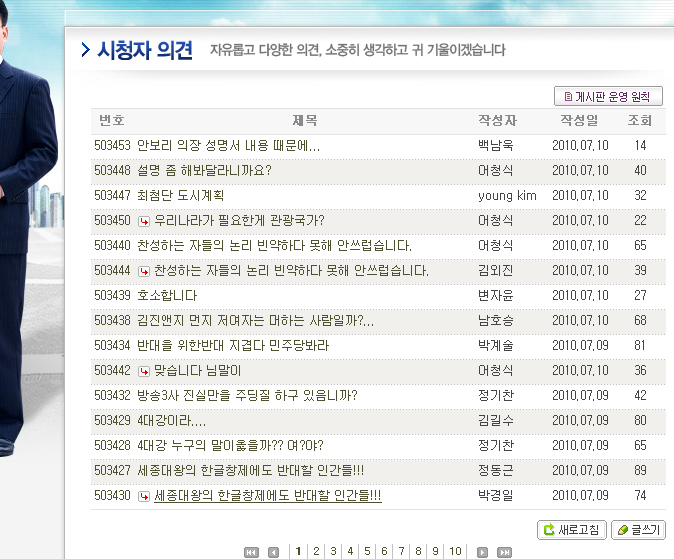This screenshot has height=559, width=674.
Task: Open post '설명 좀 해봐달라니까요?'
Action: point(204,171)
